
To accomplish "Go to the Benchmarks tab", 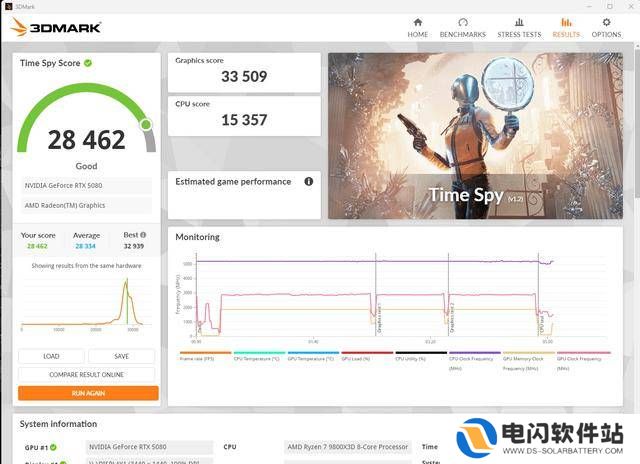I will 462,28.
